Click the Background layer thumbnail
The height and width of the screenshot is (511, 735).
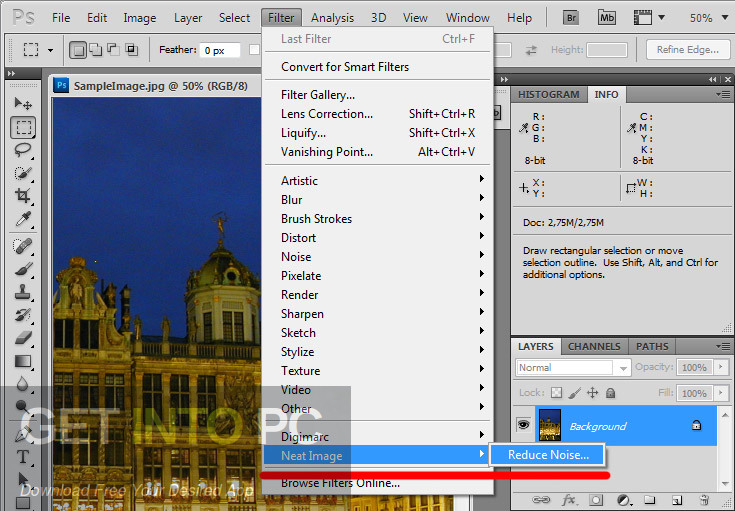tap(549, 425)
